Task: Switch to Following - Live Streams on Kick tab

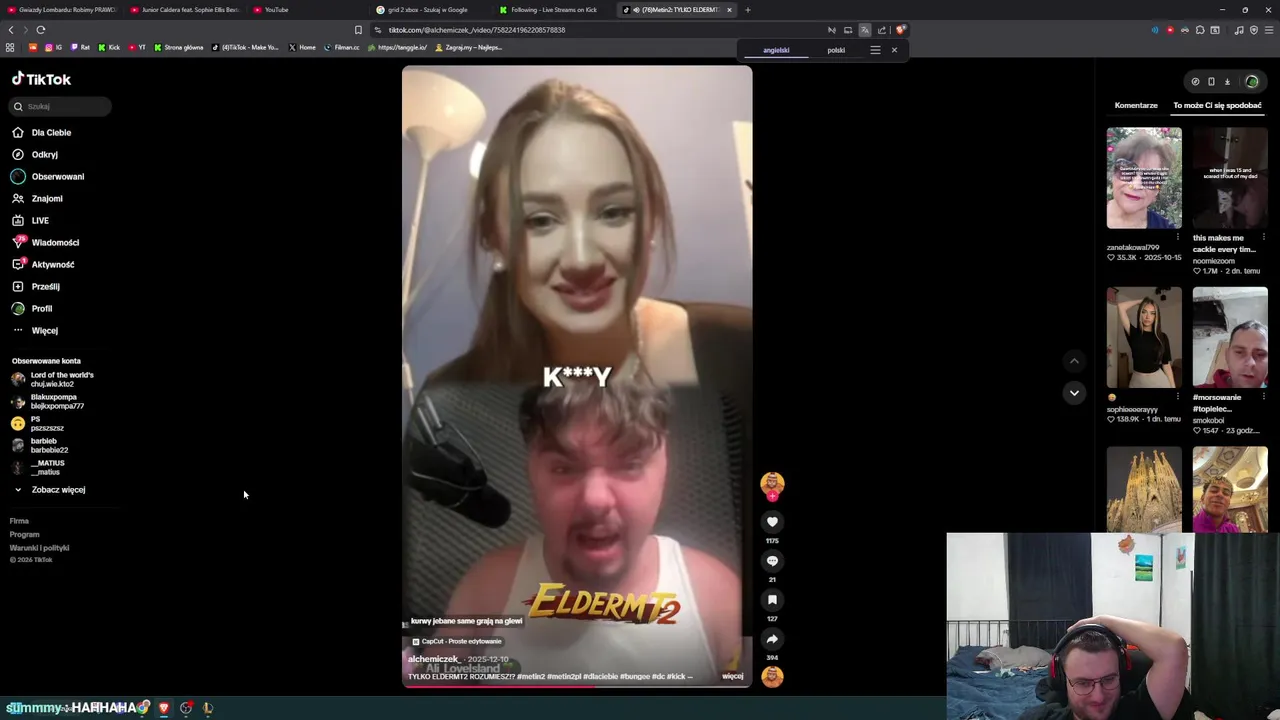Action: (555, 10)
